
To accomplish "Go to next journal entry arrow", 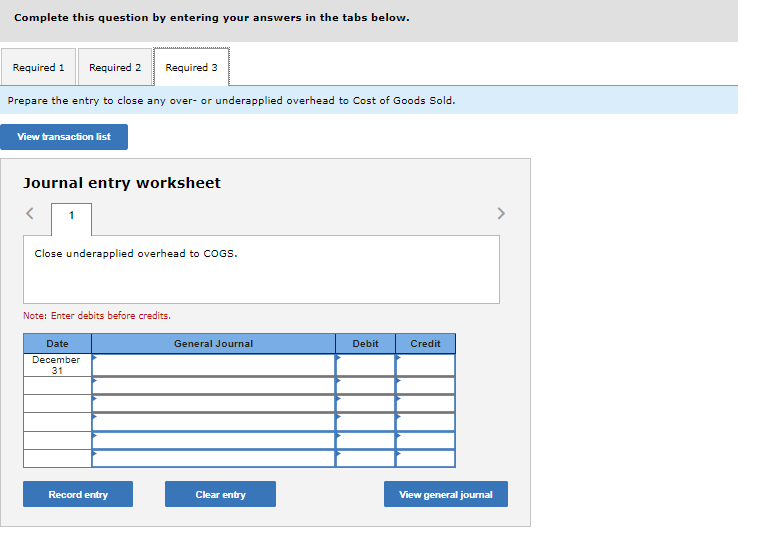I will [501, 213].
